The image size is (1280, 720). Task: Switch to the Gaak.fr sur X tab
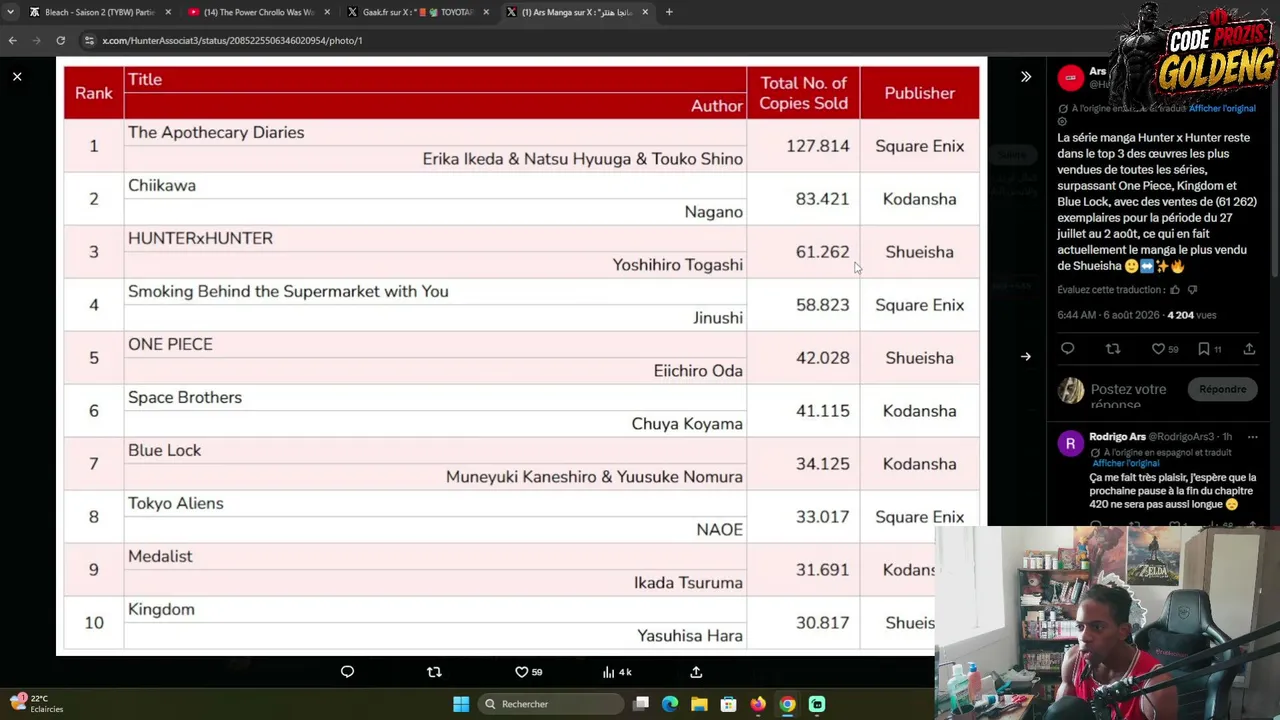tap(415, 12)
